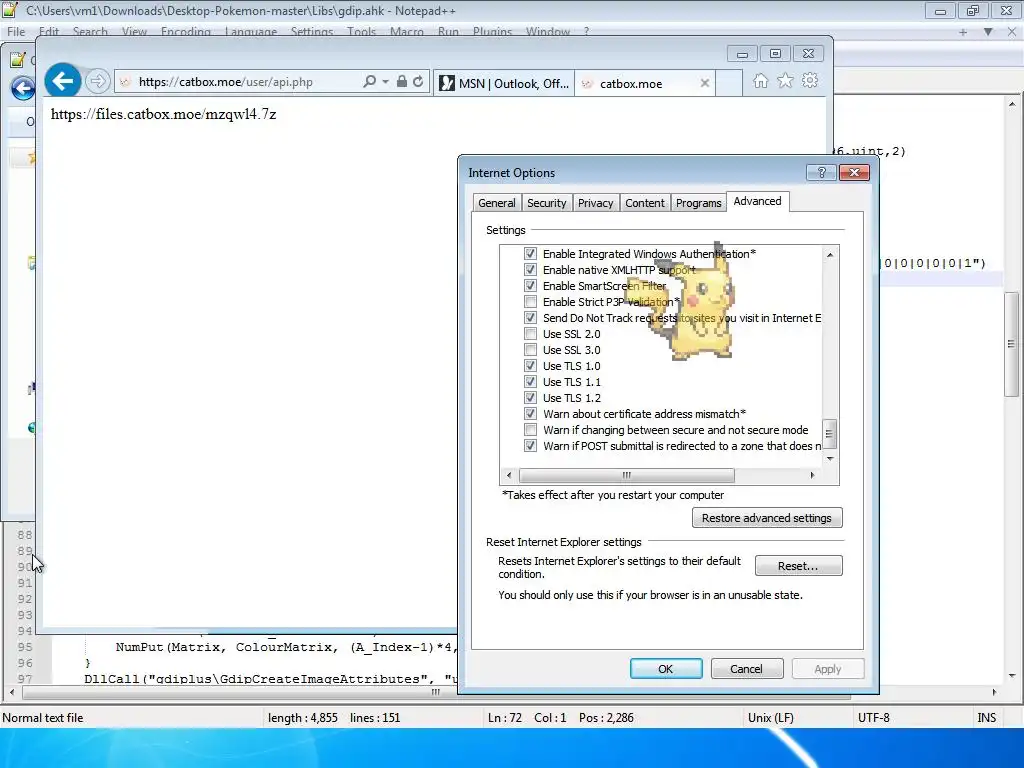Screen dimensions: 1024x768
Task: Click the Notepad++ plus icon at top right
Action: click(963, 31)
